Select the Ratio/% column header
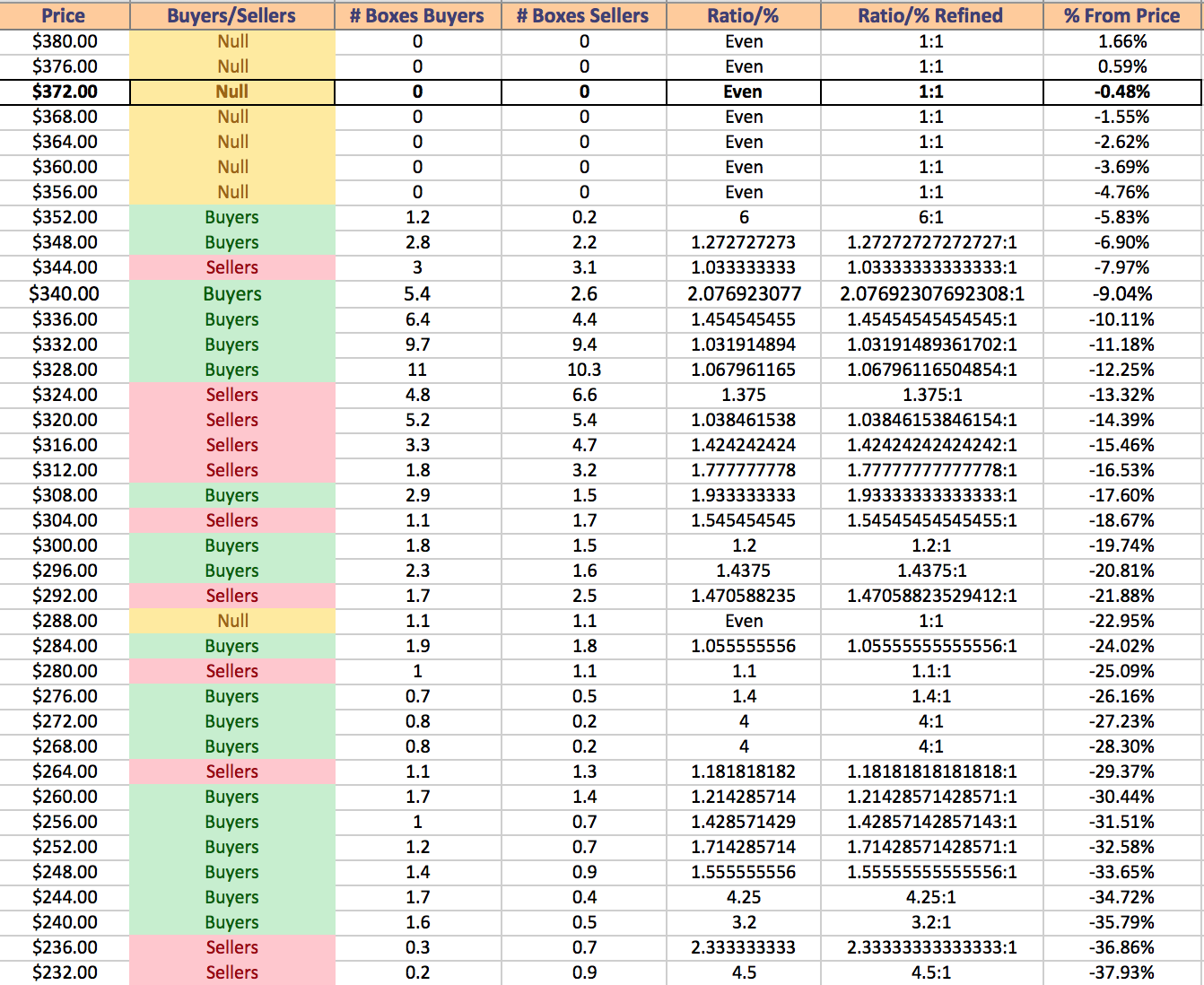1204x985 pixels. [x=744, y=15]
